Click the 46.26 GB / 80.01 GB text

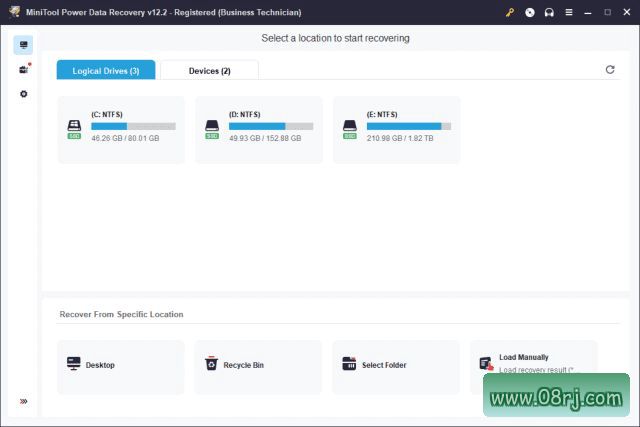[125, 138]
